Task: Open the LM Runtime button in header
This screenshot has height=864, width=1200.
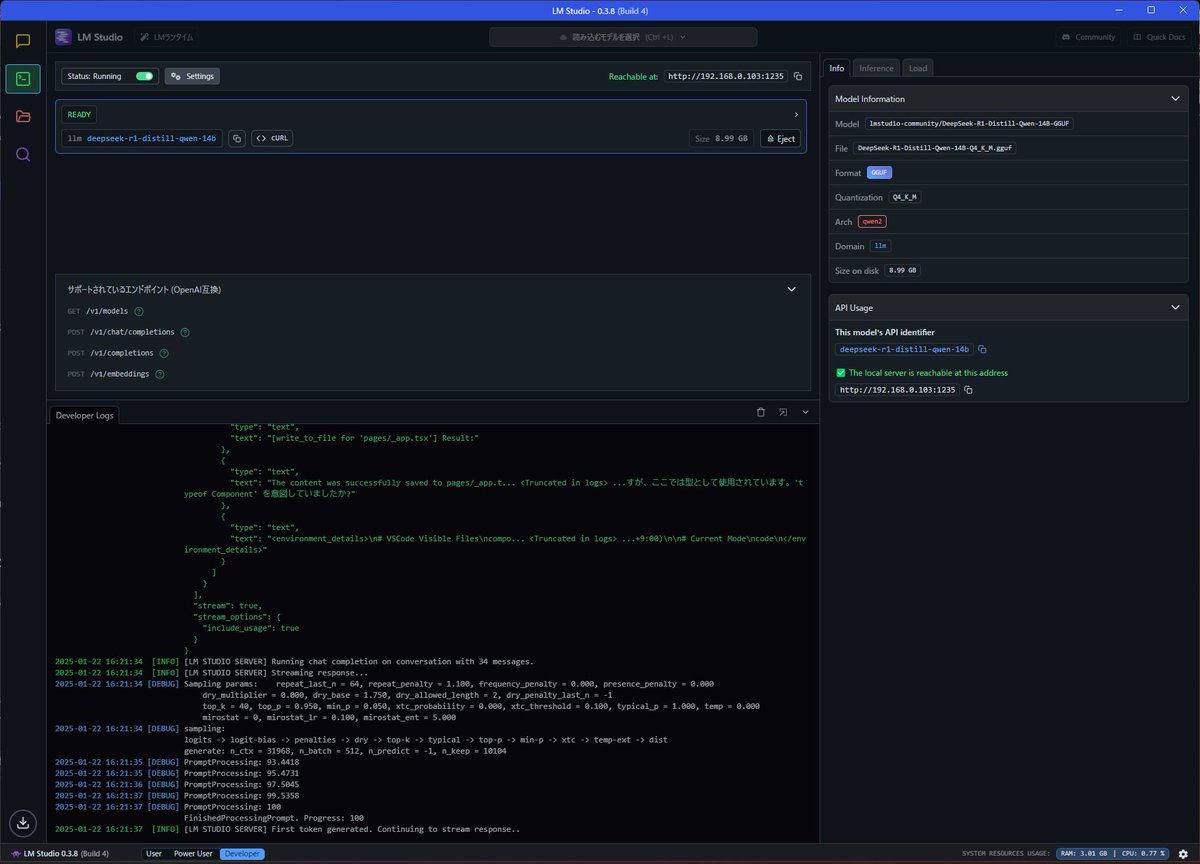Action: click(x=167, y=37)
